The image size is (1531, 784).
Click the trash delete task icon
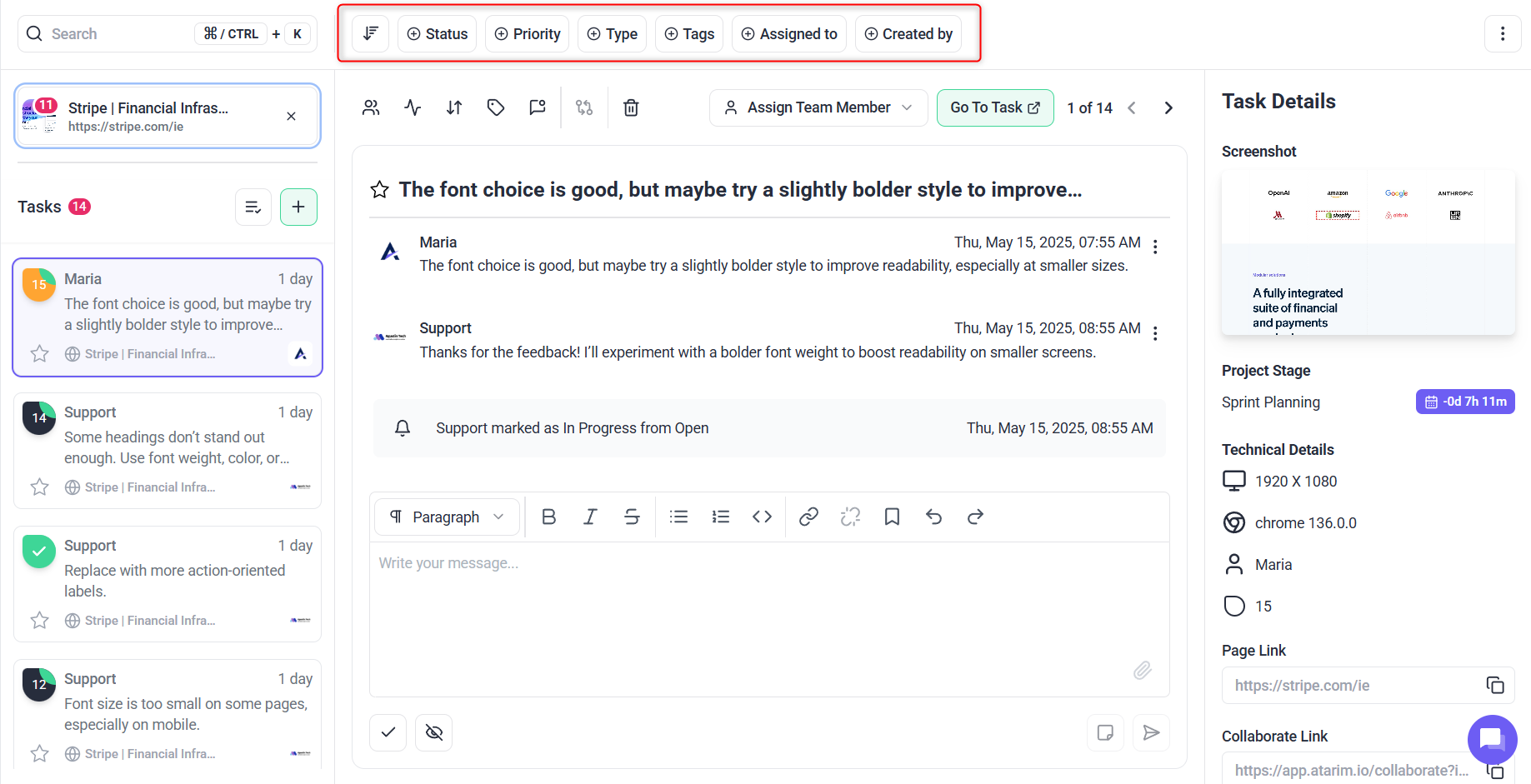click(x=631, y=107)
